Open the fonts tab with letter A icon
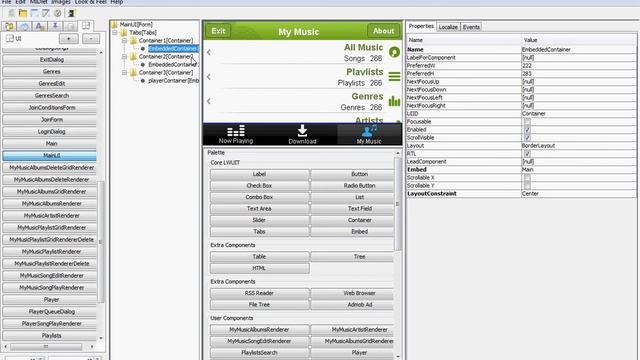Screen dimensions: 640x360 40,27
